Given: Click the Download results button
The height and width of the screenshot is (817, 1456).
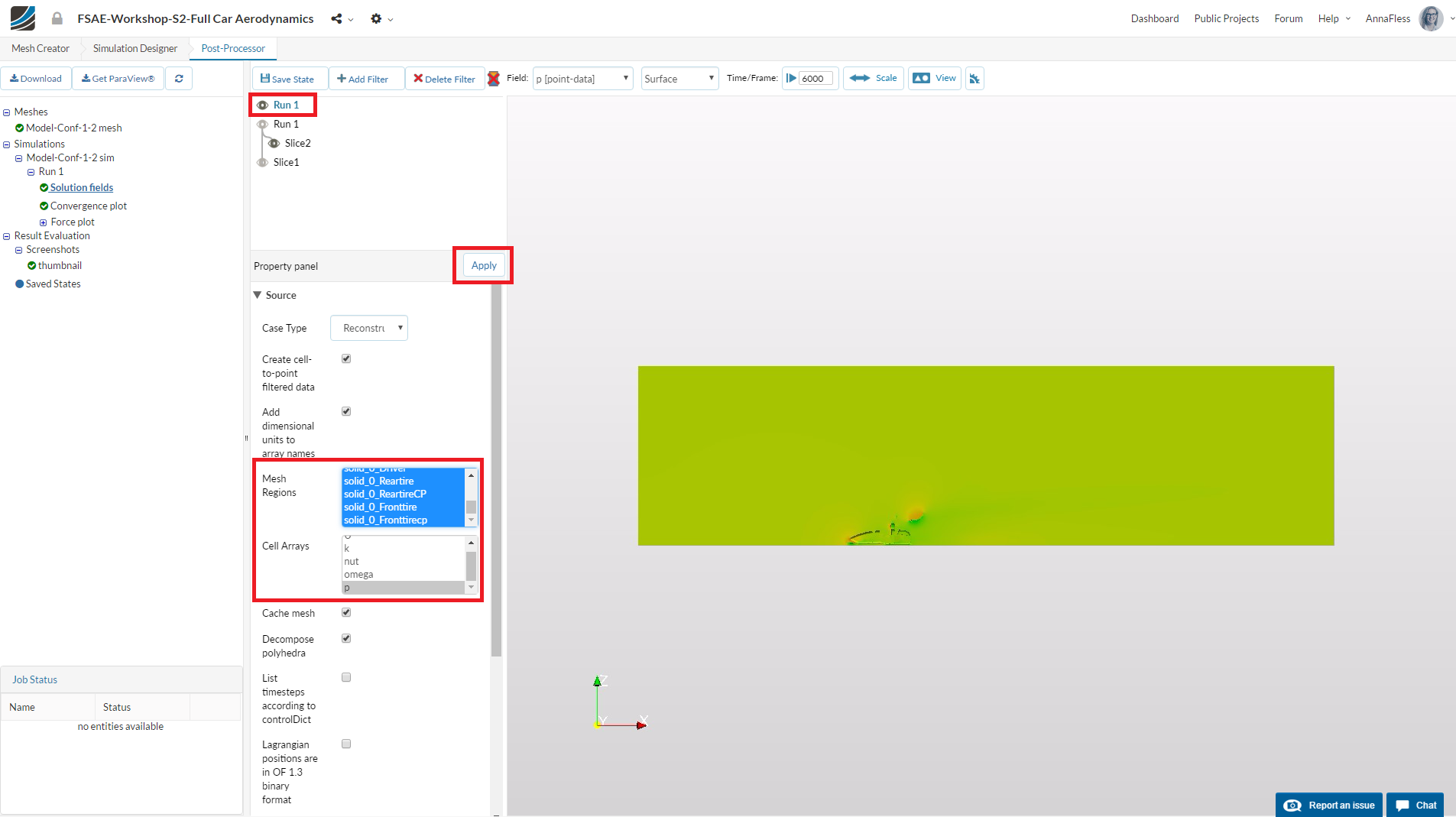Looking at the screenshot, I should tap(36, 79).
